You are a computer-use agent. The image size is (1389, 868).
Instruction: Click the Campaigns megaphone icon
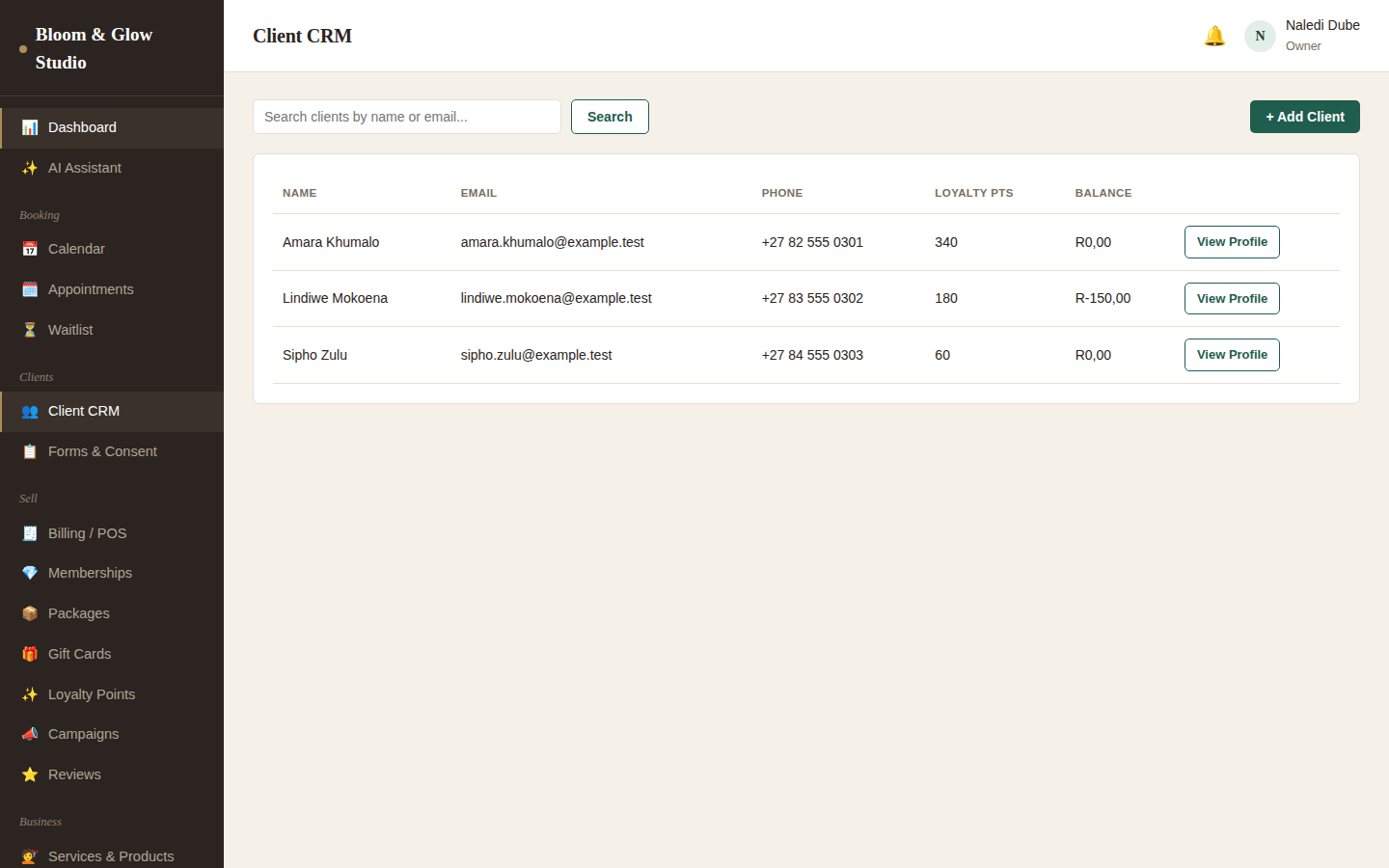click(30, 734)
